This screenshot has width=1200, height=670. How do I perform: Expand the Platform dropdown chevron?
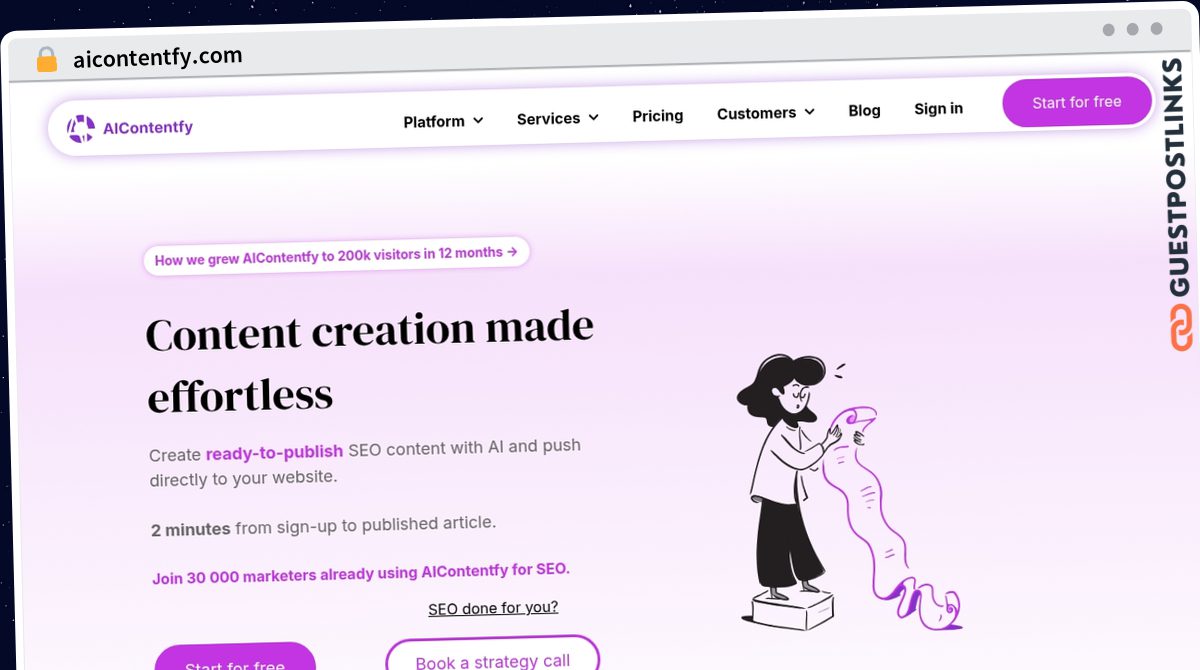coord(478,120)
